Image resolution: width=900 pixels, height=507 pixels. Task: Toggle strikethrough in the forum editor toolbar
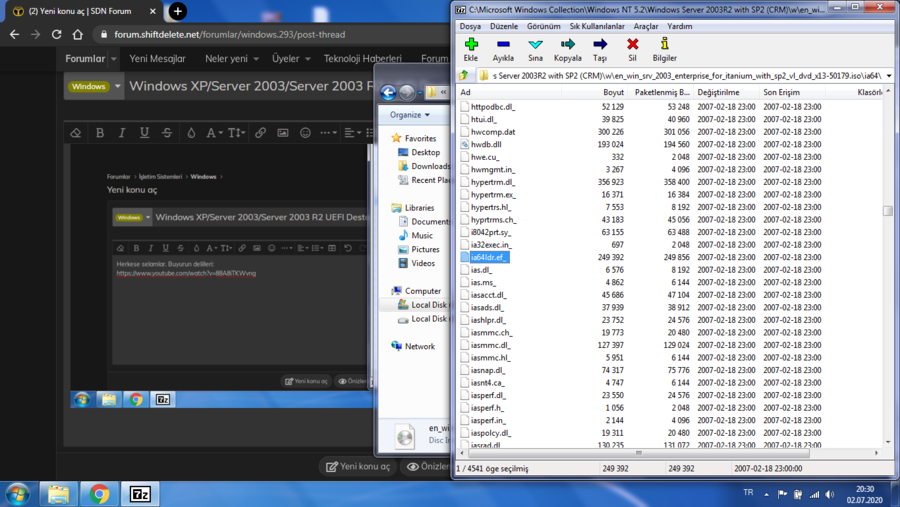click(167, 133)
